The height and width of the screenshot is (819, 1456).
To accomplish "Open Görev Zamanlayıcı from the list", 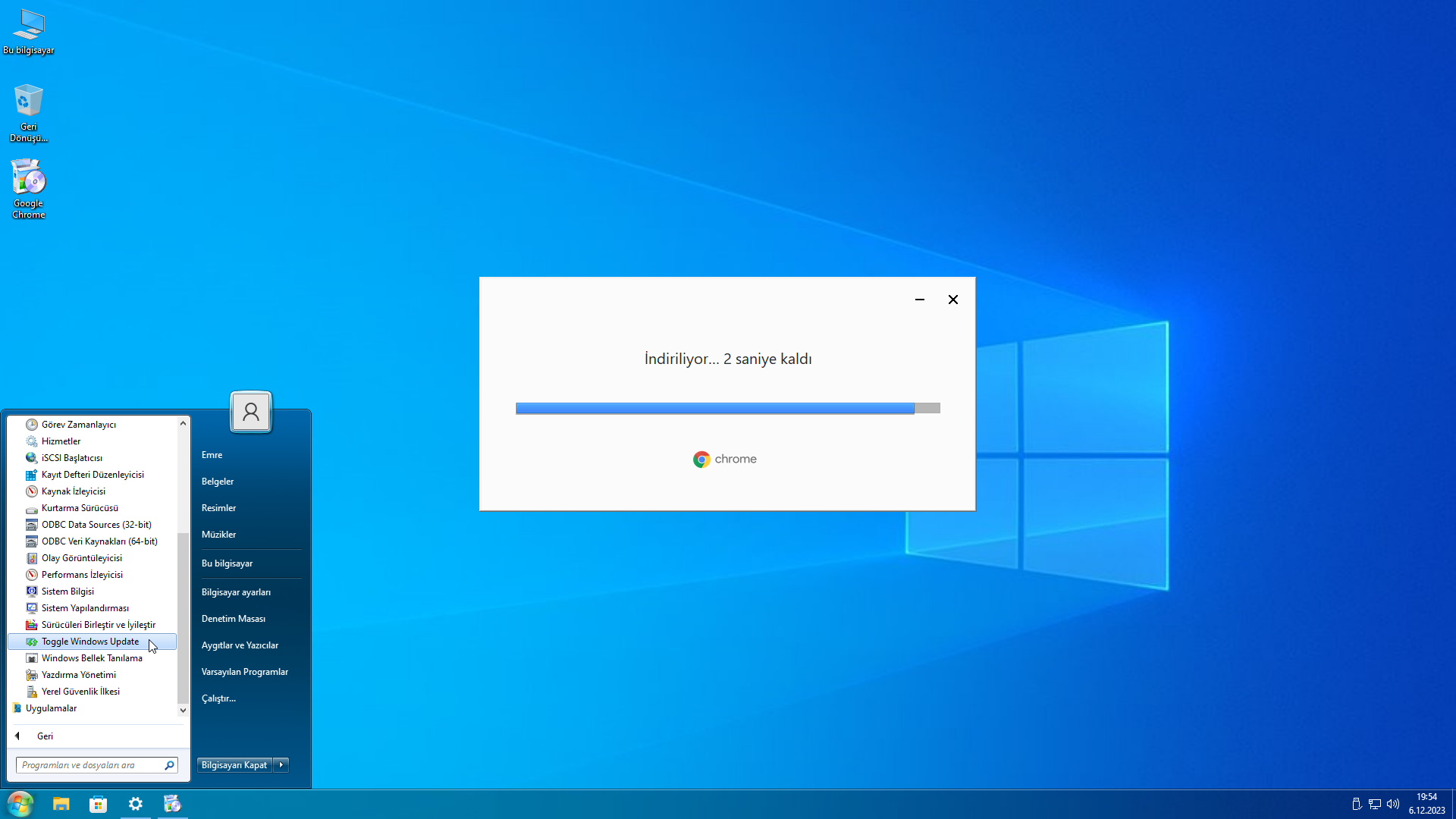I will [x=92, y=425].
